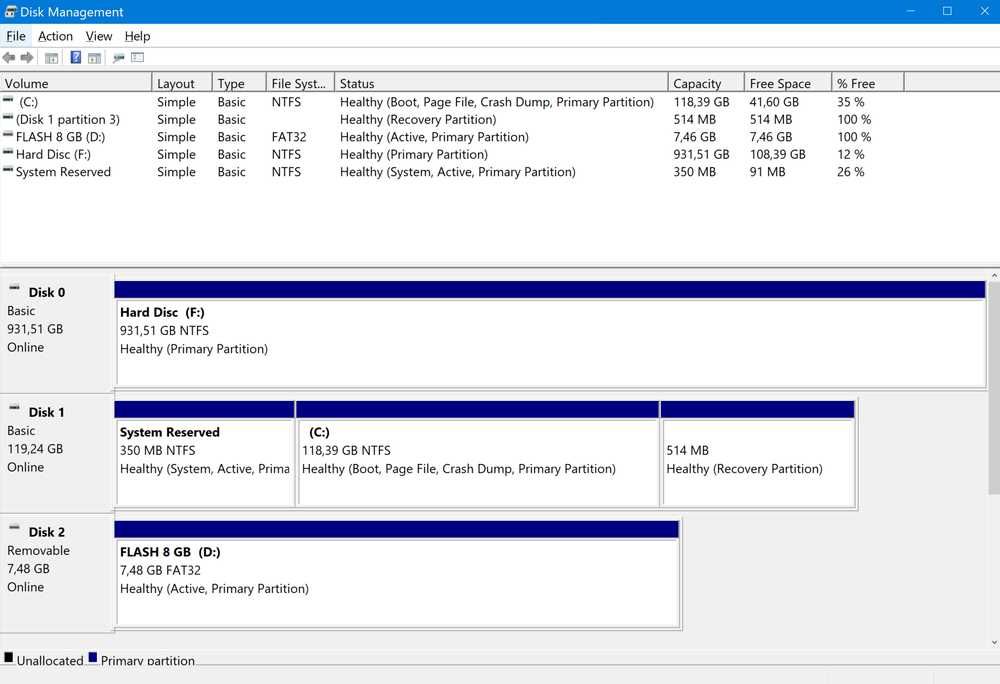The width and height of the screenshot is (1000, 684).
Task: Click the 41,60 GB free space cell
Action: click(774, 102)
